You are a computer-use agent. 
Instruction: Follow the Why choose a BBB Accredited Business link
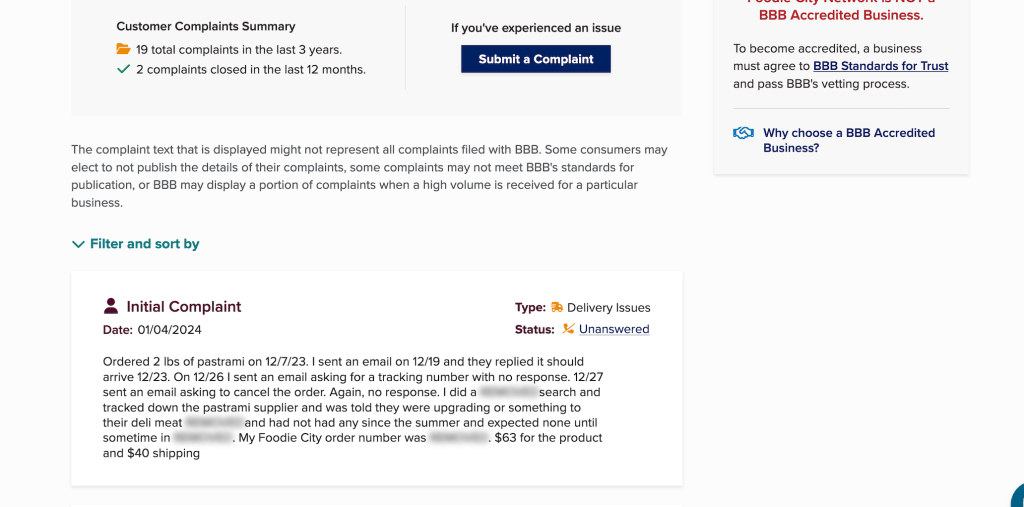[848, 140]
